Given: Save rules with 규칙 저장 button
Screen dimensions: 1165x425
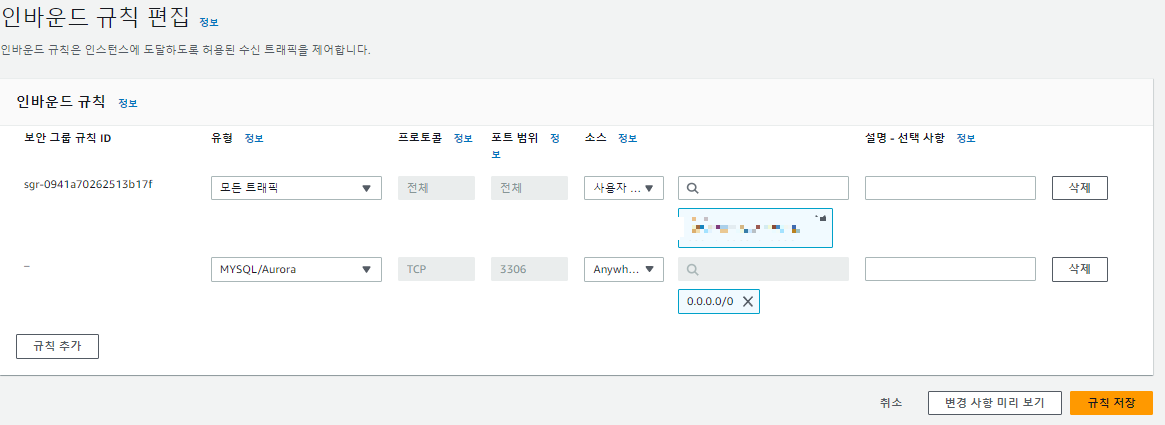Looking at the screenshot, I should coord(1112,403).
